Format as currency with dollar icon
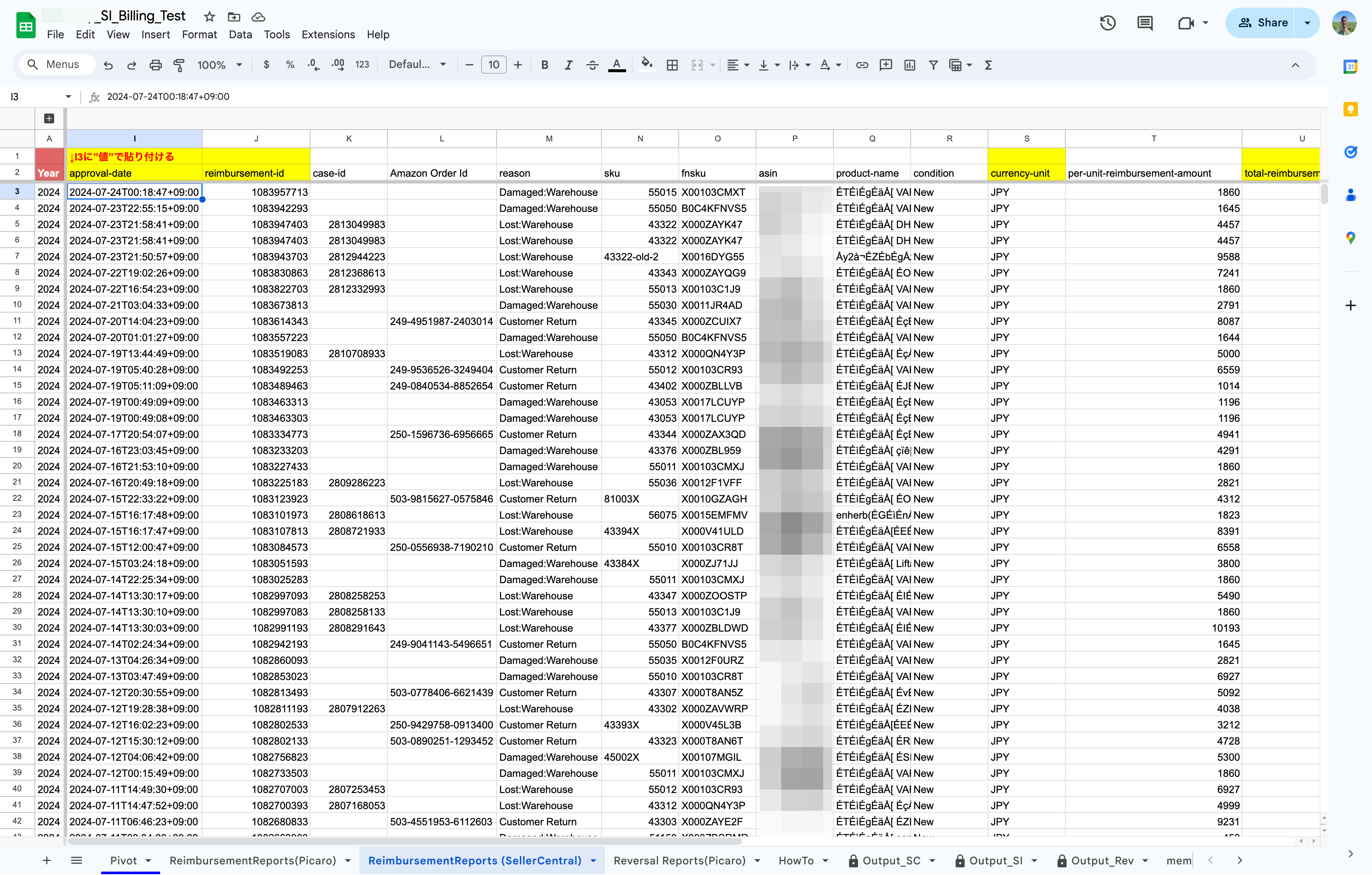1372x875 pixels. click(266, 65)
